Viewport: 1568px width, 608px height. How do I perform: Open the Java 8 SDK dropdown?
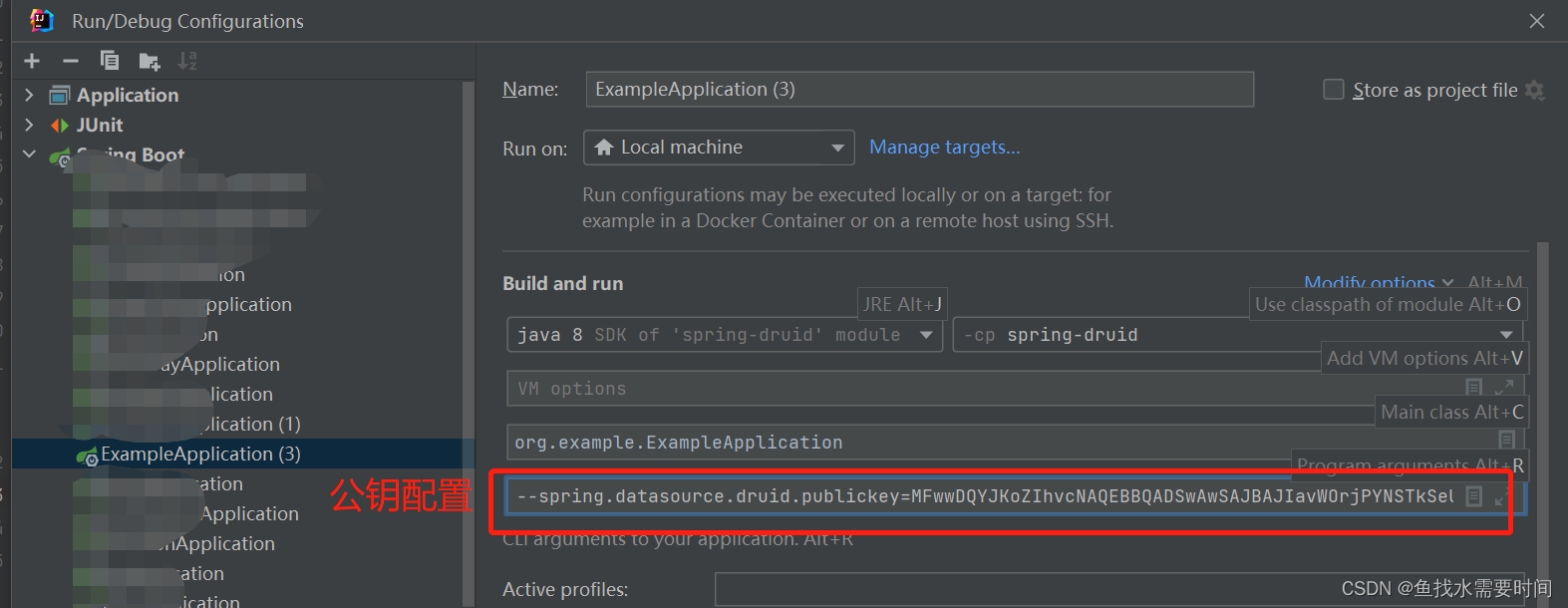click(725, 335)
